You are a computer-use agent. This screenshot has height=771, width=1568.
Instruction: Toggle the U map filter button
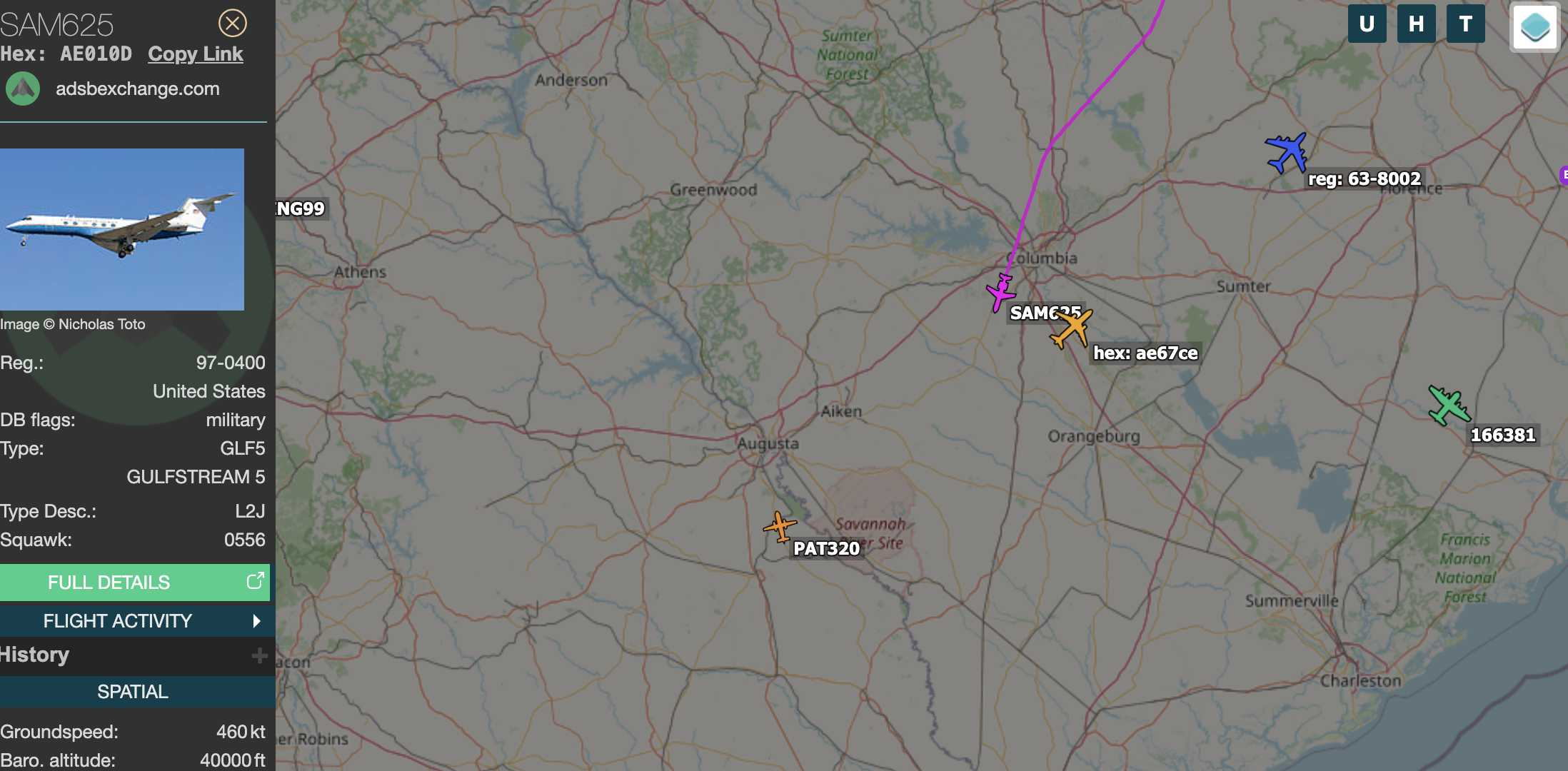pyautogui.click(x=1367, y=24)
